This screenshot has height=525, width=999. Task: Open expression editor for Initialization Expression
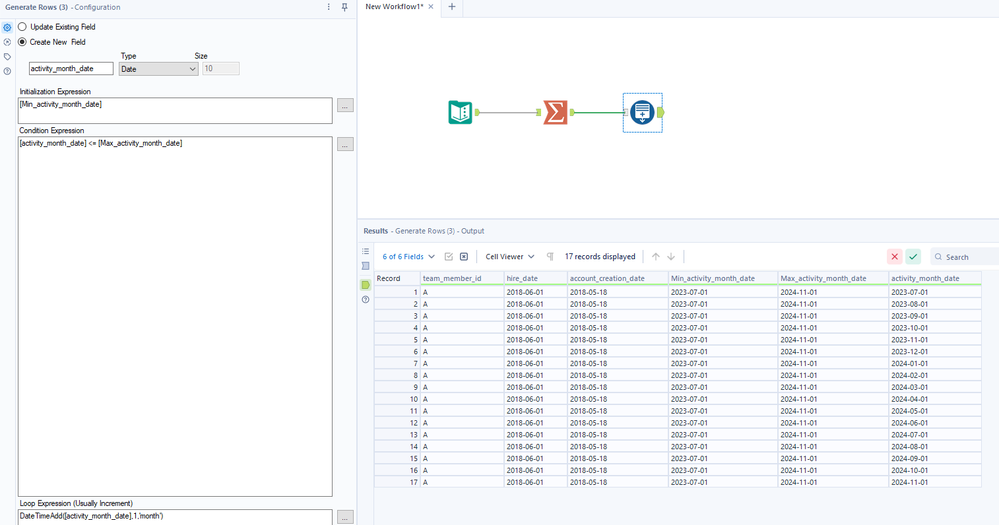point(345,106)
